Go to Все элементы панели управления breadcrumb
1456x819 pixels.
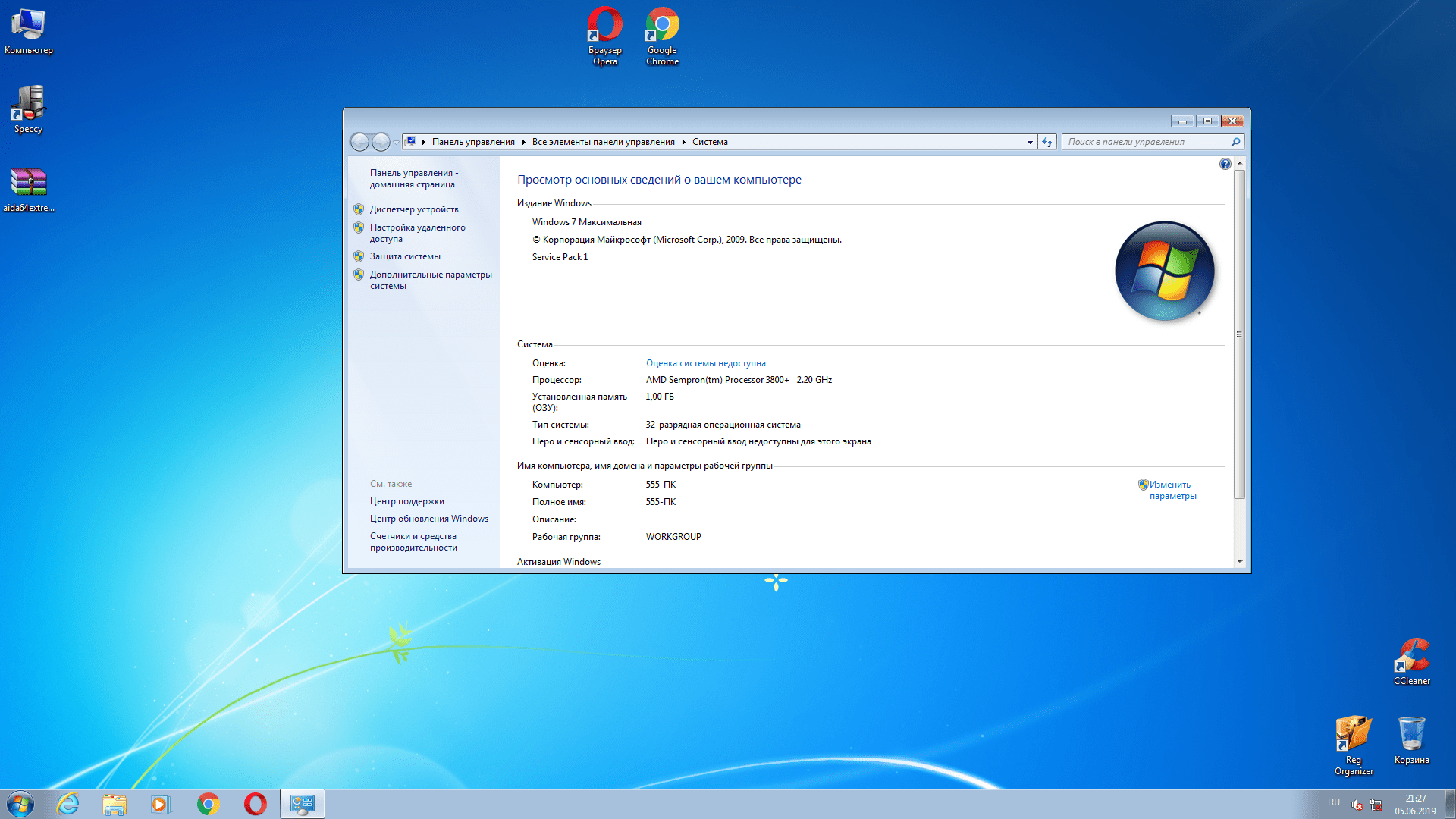click(603, 142)
